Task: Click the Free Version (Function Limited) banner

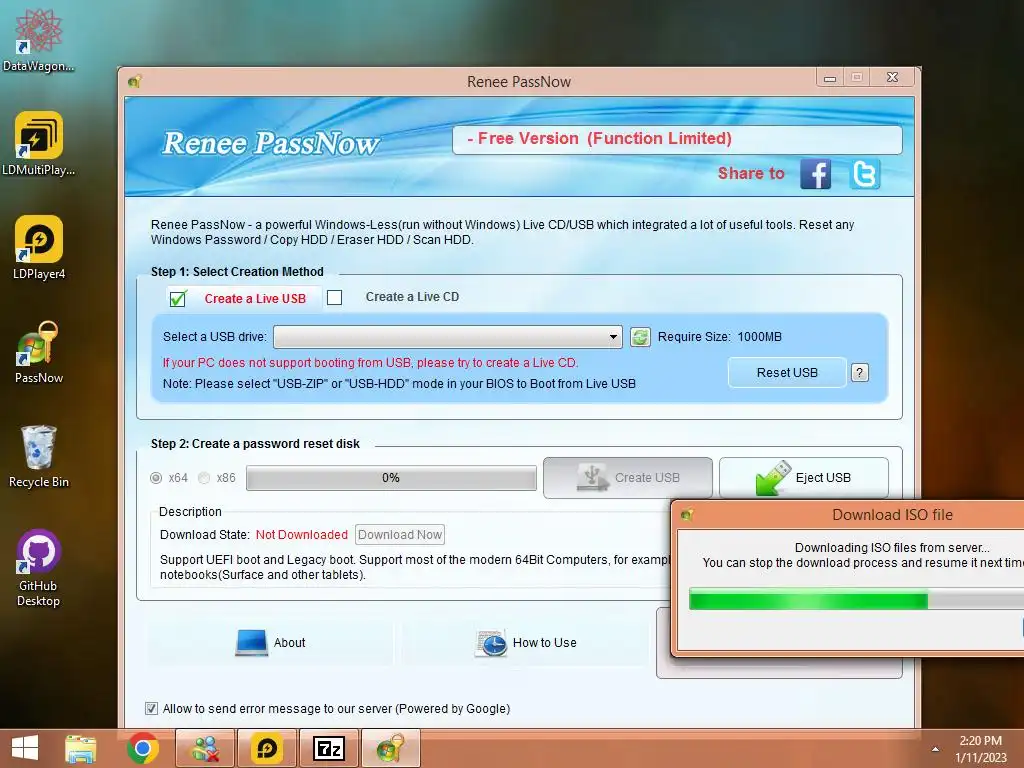Action: (677, 139)
